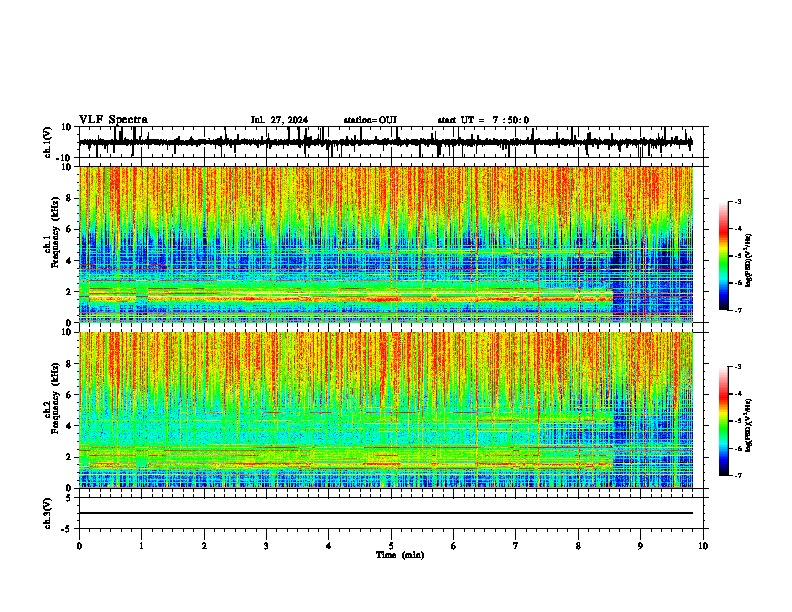Click the ch.2 color scale bar
This screenshot has height=612, width=792.
coord(724,421)
